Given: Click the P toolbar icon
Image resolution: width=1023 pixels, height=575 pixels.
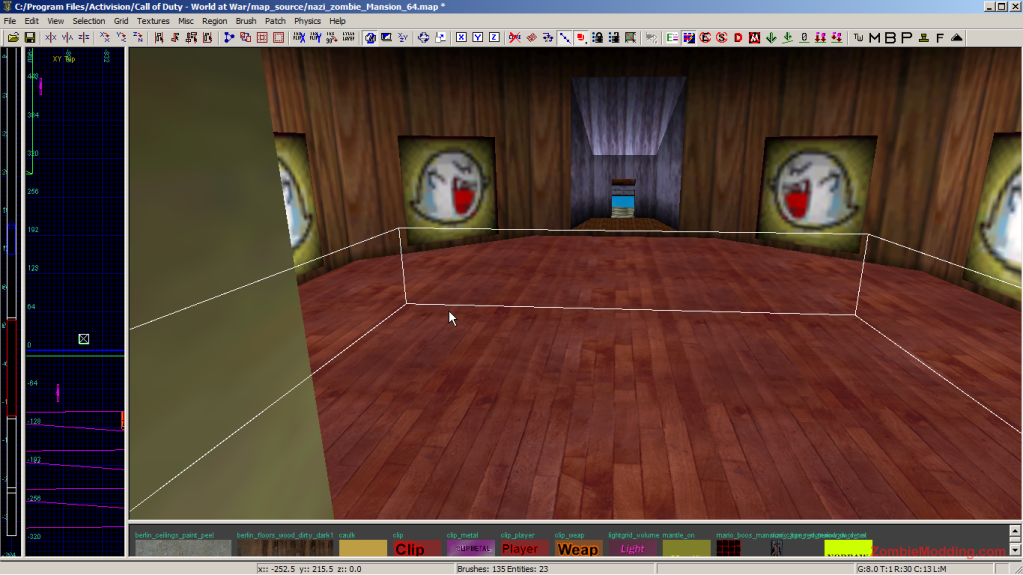Looking at the screenshot, I should [x=907, y=38].
